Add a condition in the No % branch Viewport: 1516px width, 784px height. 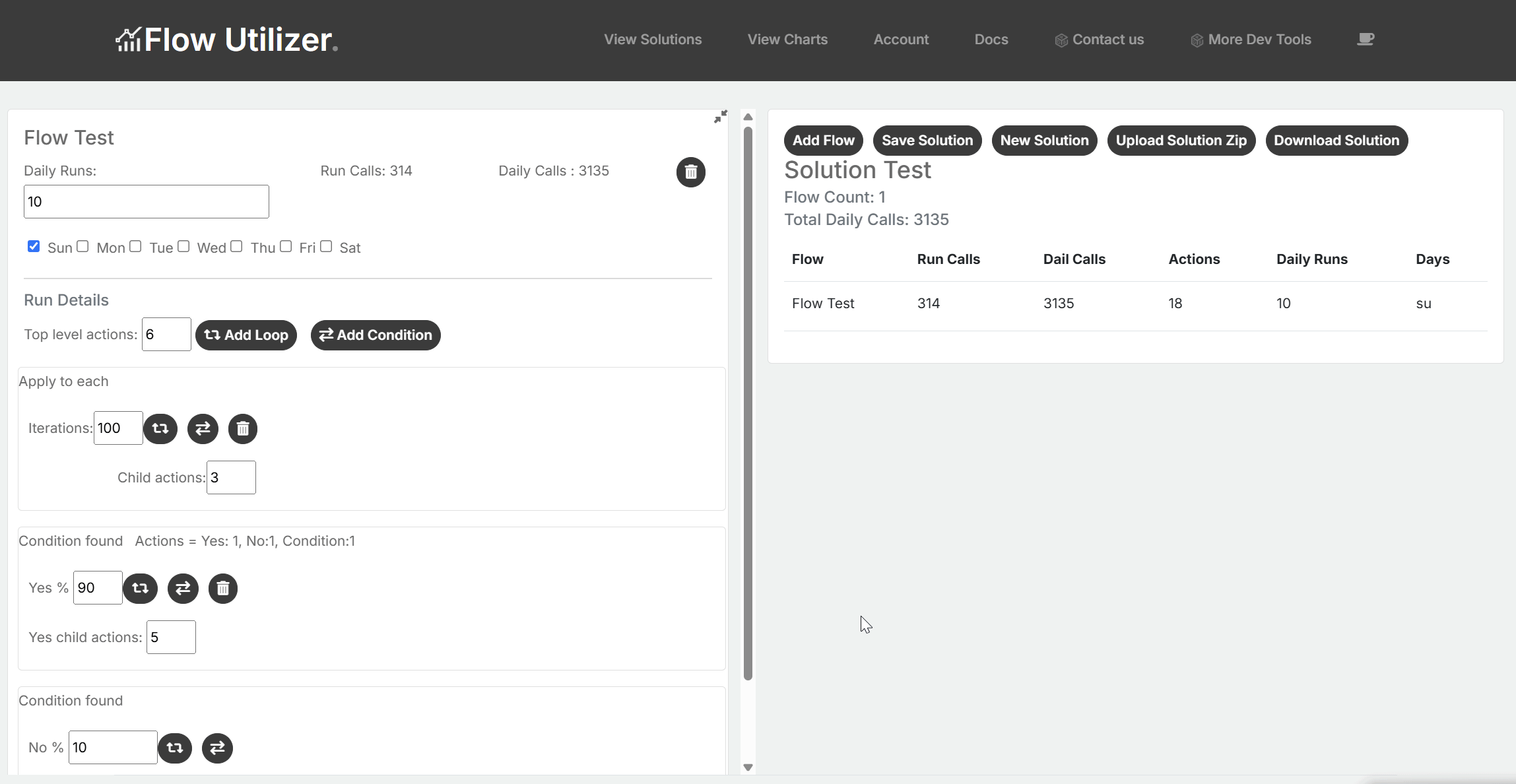click(x=217, y=748)
